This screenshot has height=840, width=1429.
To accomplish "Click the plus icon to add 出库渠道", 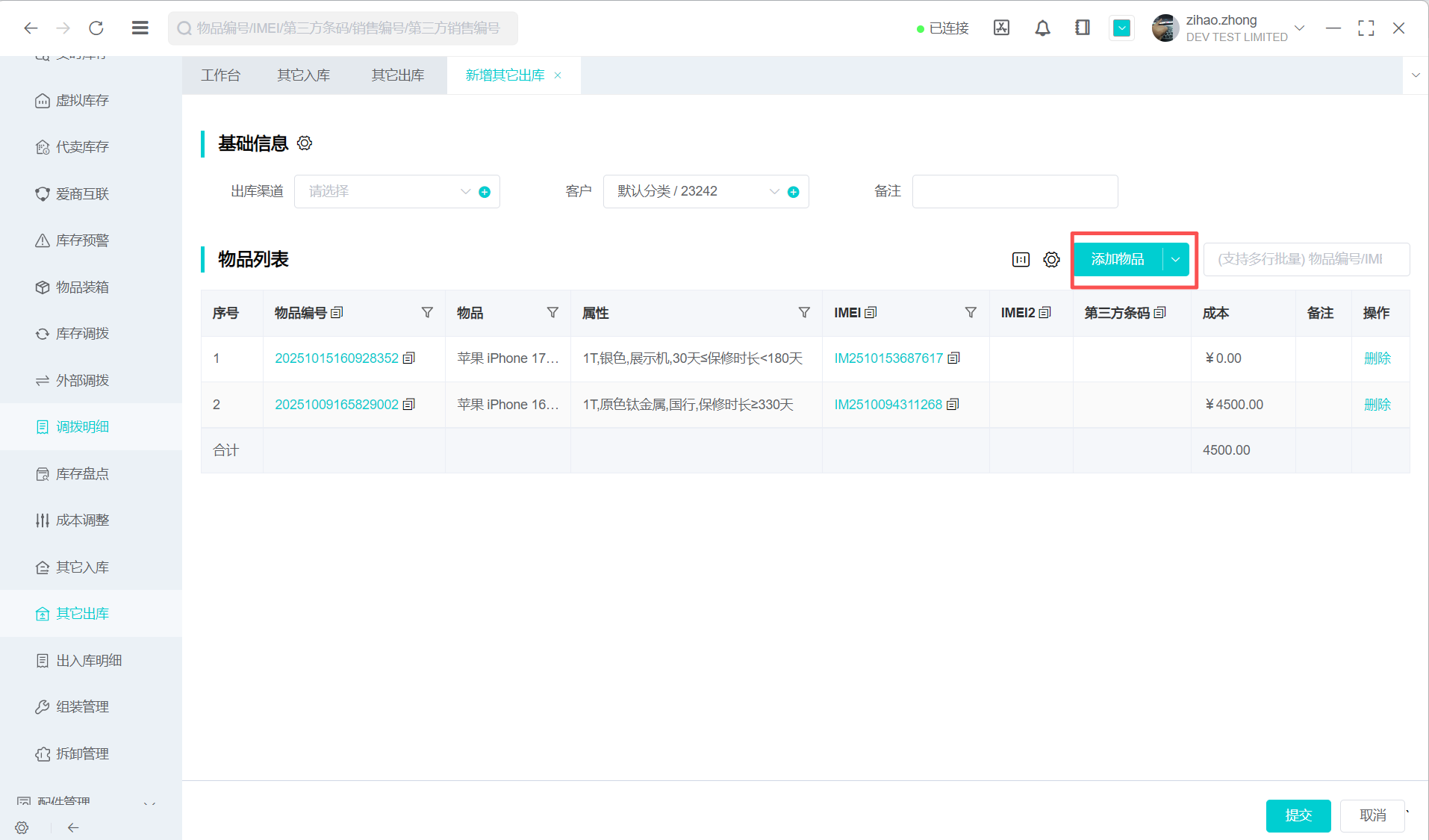I will tap(485, 192).
